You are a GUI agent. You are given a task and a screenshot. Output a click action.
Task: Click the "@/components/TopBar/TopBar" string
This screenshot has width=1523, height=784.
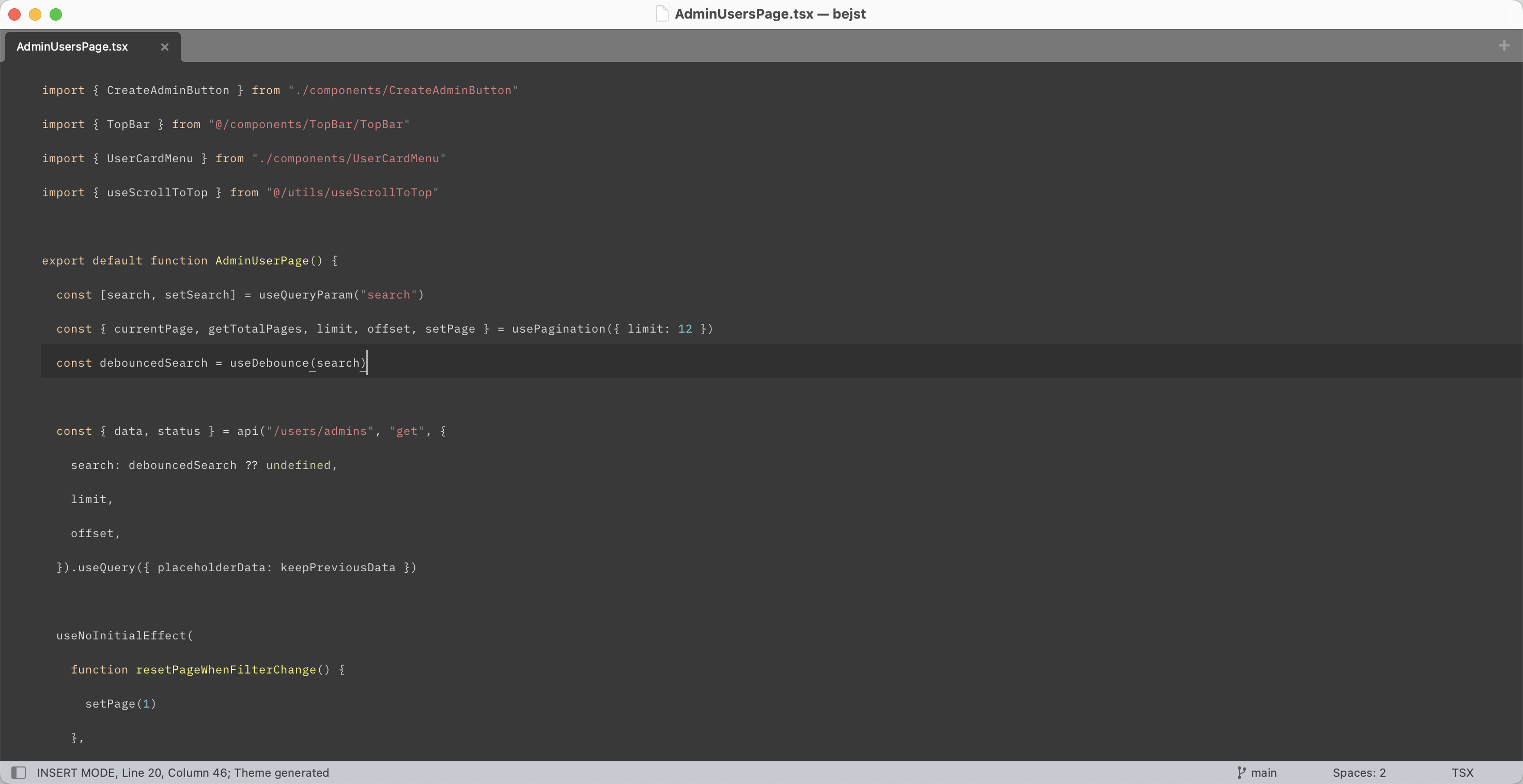click(309, 124)
